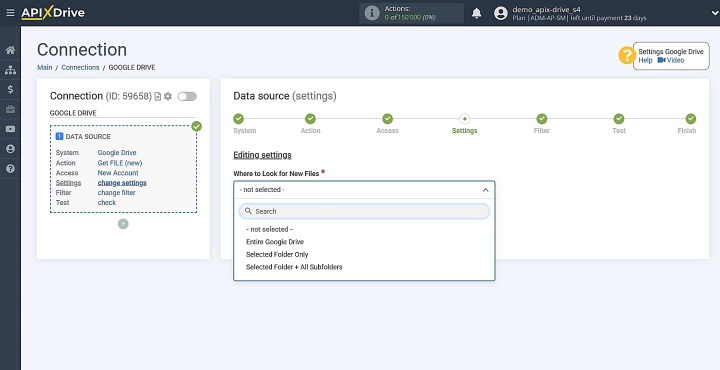Click the Settings step circle
The width and height of the screenshot is (720, 370).
coord(465,119)
